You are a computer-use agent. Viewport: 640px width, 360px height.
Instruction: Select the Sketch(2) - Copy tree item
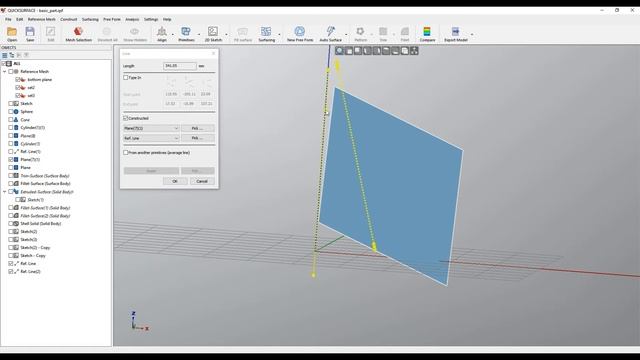pyautogui.click(x=35, y=248)
